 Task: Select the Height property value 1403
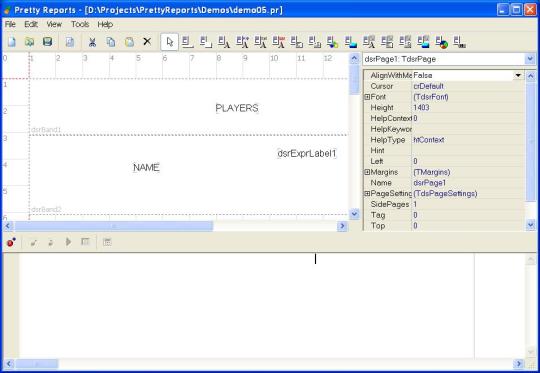pyautogui.click(x=468, y=107)
